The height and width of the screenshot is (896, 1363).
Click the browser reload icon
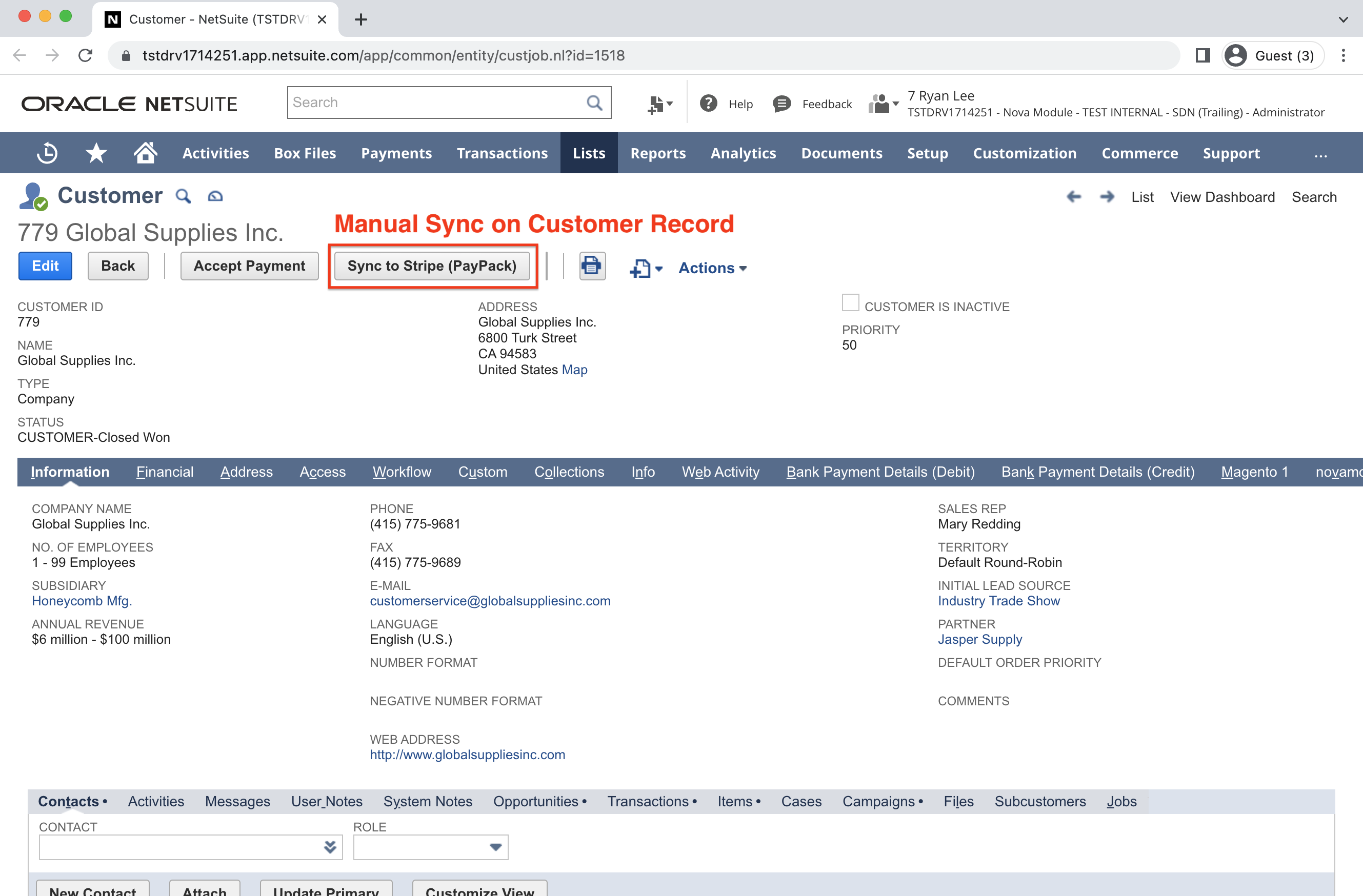[85, 55]
